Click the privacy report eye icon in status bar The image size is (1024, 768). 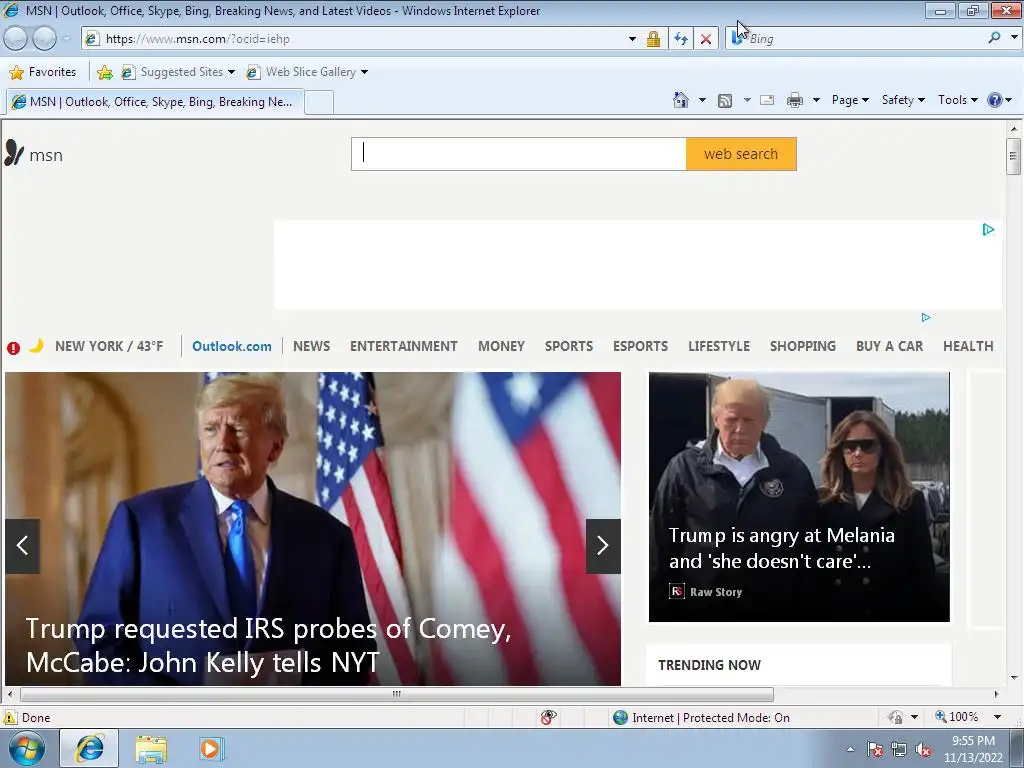coord(549,718)
